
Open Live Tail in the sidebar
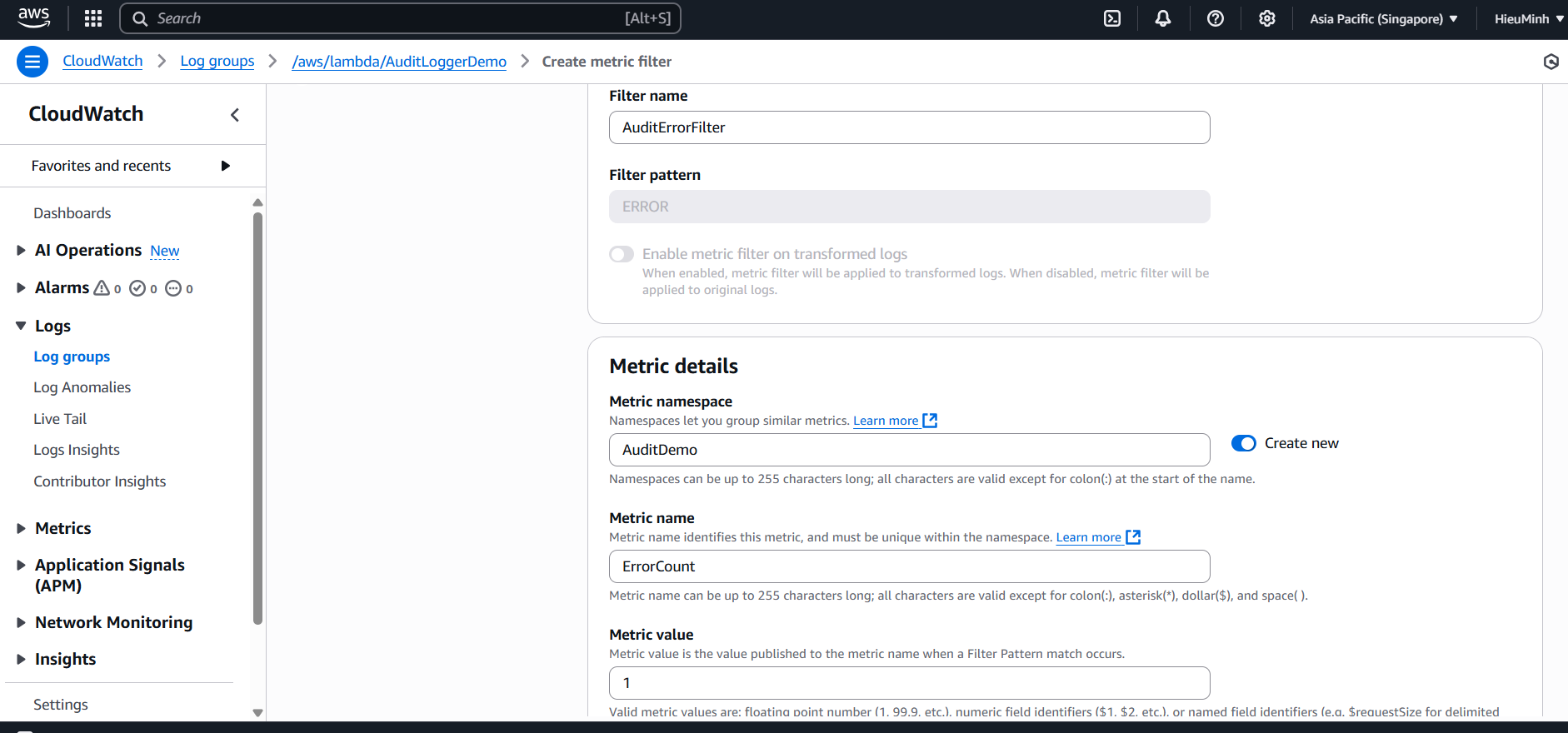pos(60,419)
